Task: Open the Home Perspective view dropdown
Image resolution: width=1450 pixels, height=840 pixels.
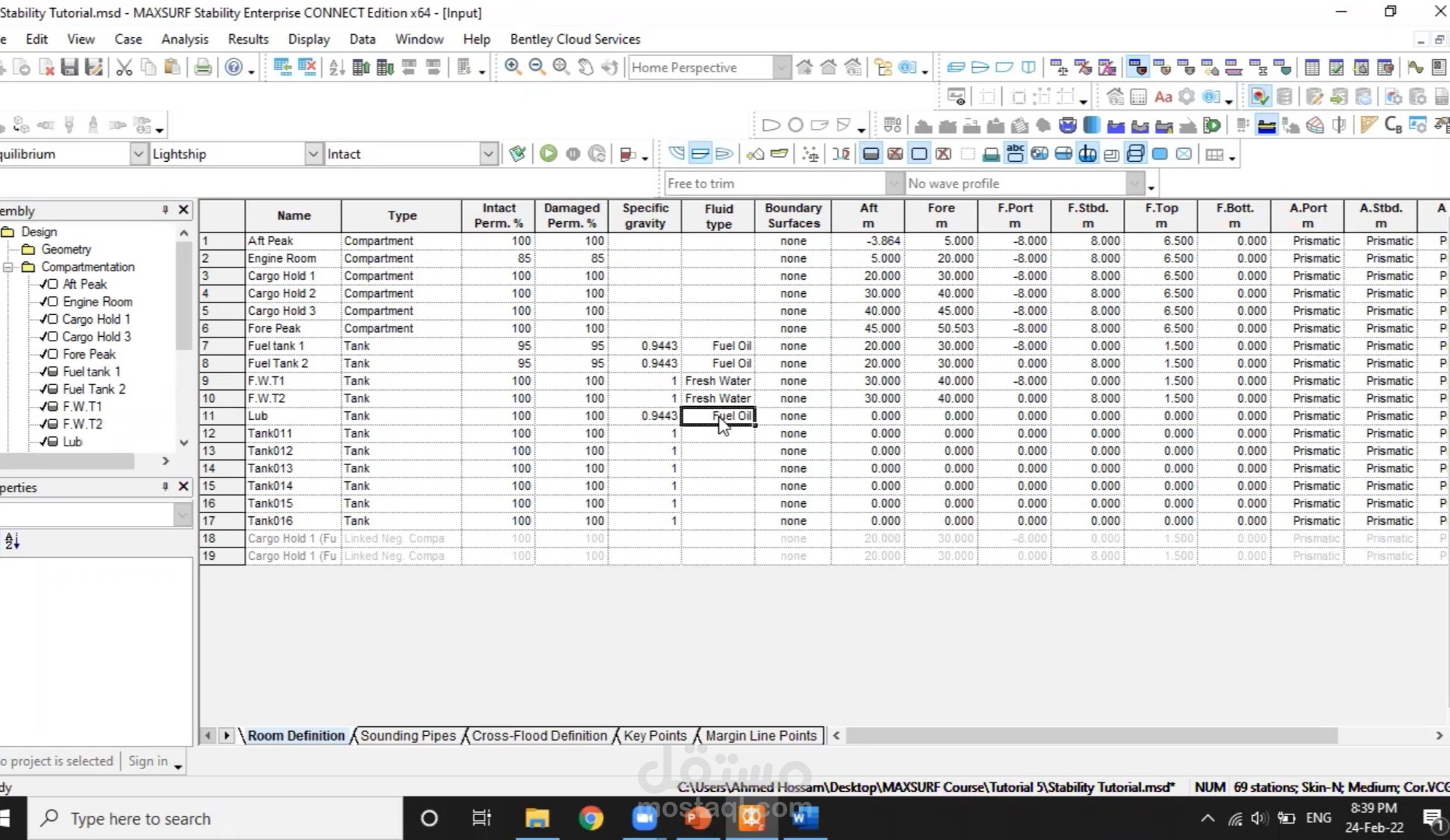Action: tap(783, 68)
